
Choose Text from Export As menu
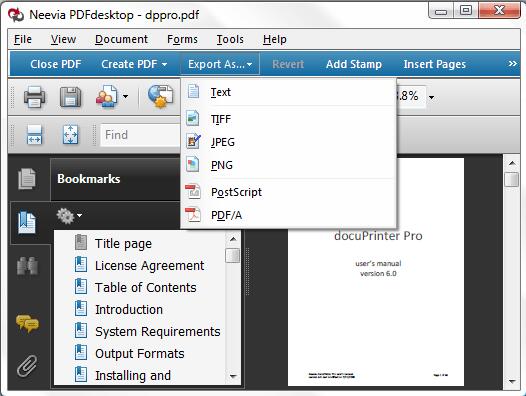[x=288, y=92]
